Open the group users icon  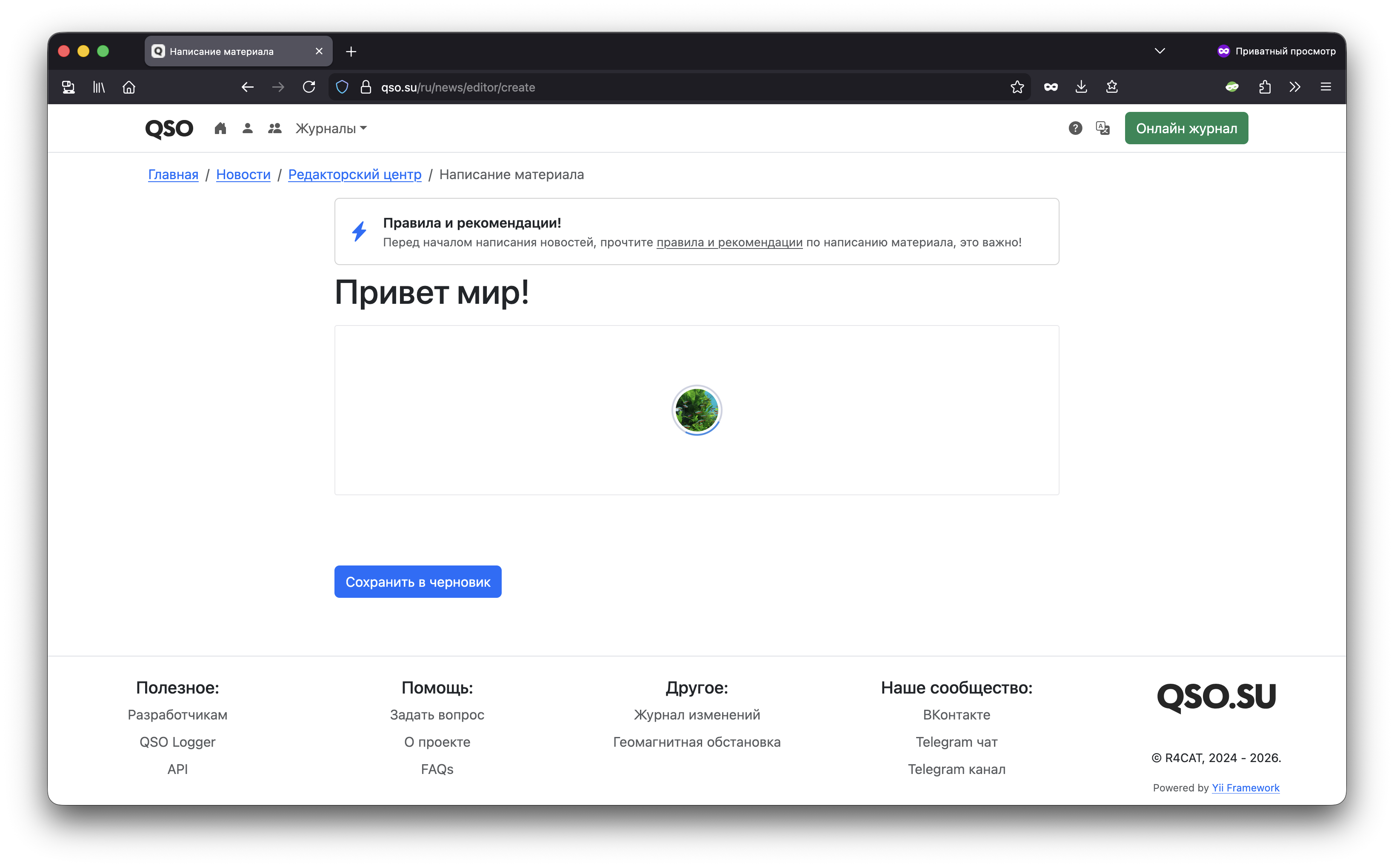pos(274,128)
